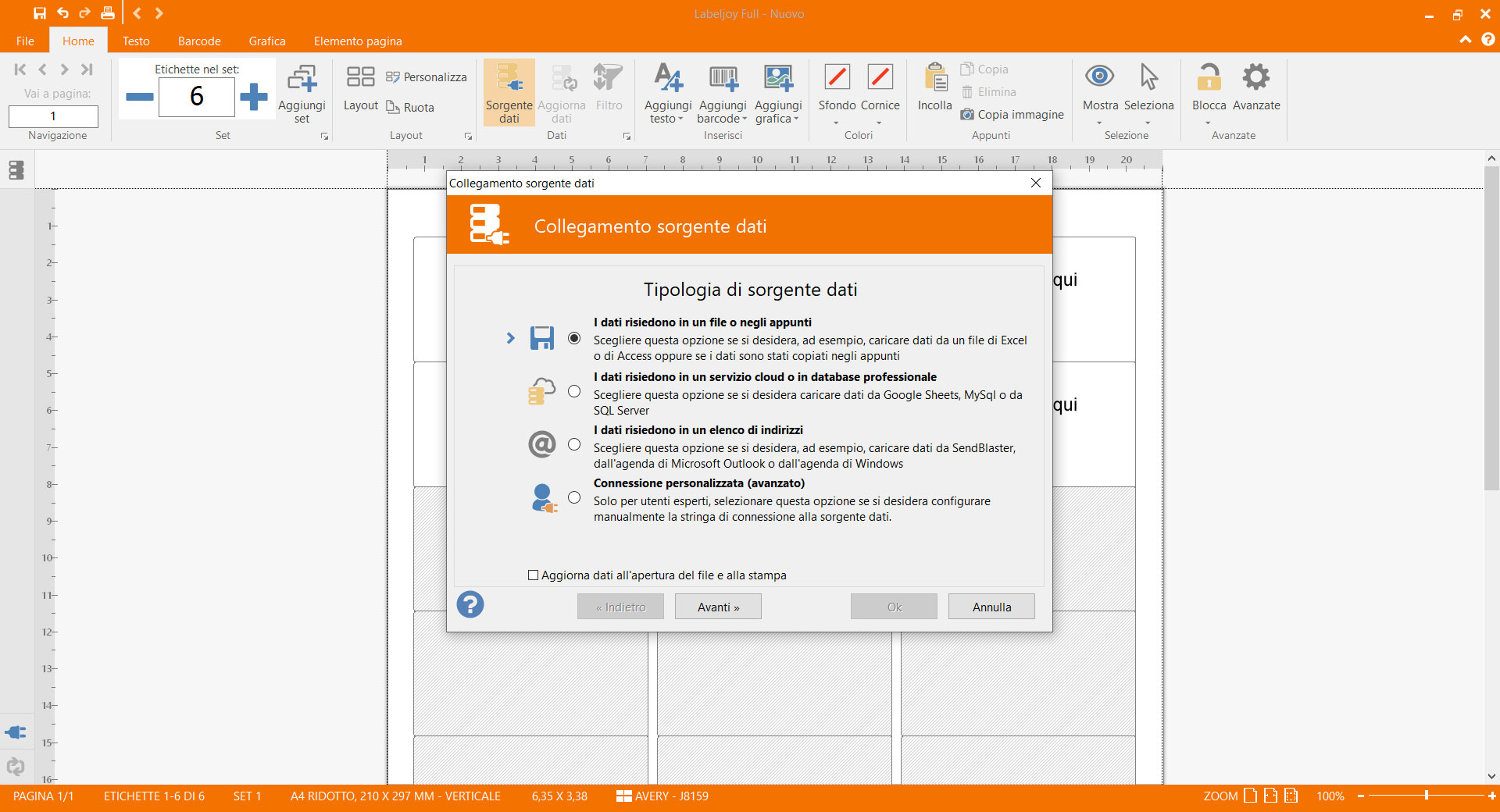The width and height of the screenshot is (1500, 812).
Task: Go to last page navigation icon
Action: tap(87, 69)
